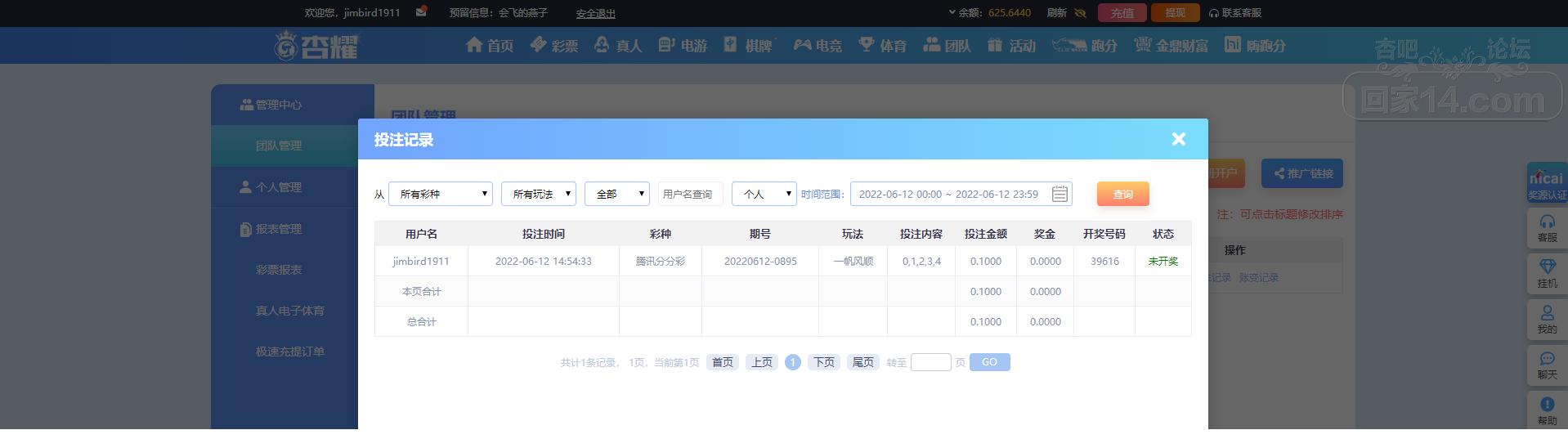Viewport: 1568px width, 448px height.
Task: Open the 全部 status dropdown
Action: (x=617, y=194)
